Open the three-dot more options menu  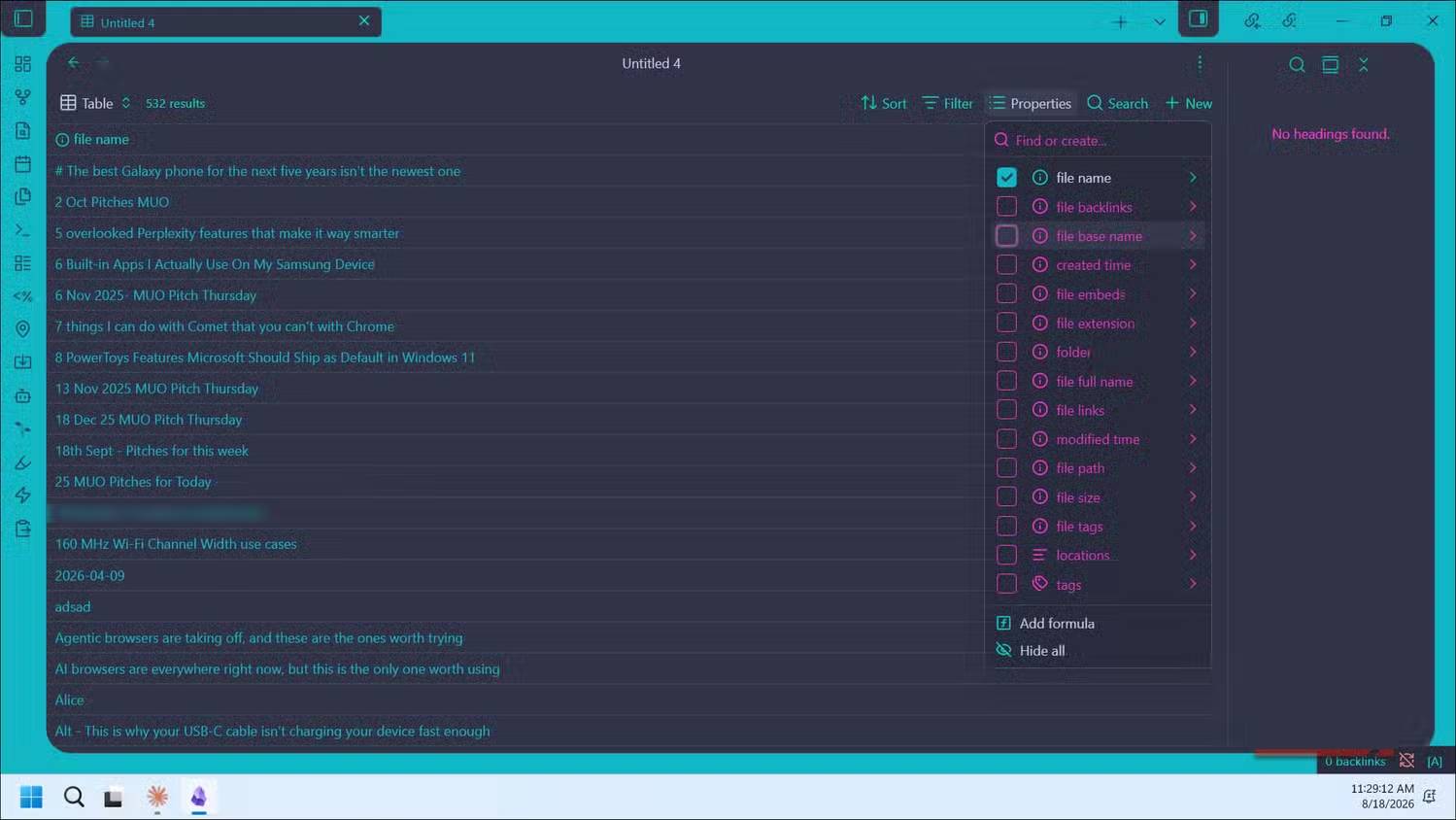click(x=1200, y=63)
